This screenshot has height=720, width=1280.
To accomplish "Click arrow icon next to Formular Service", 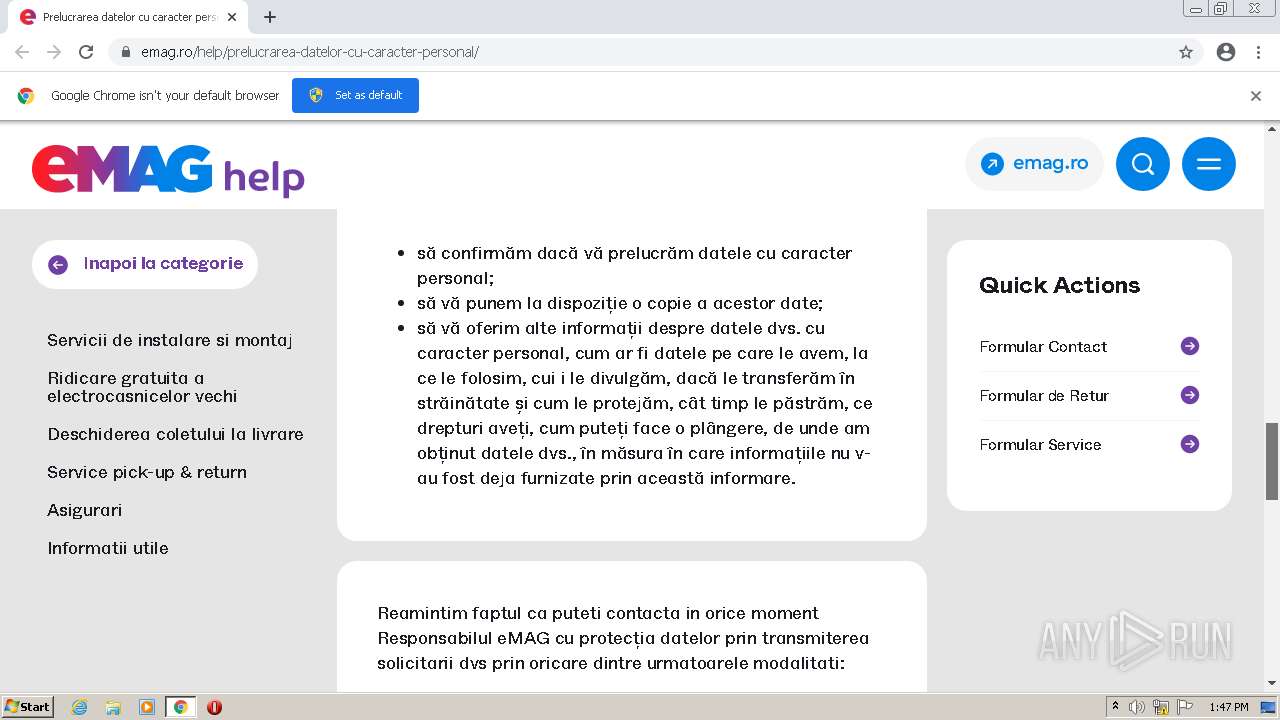I will tap(1190, 444).
